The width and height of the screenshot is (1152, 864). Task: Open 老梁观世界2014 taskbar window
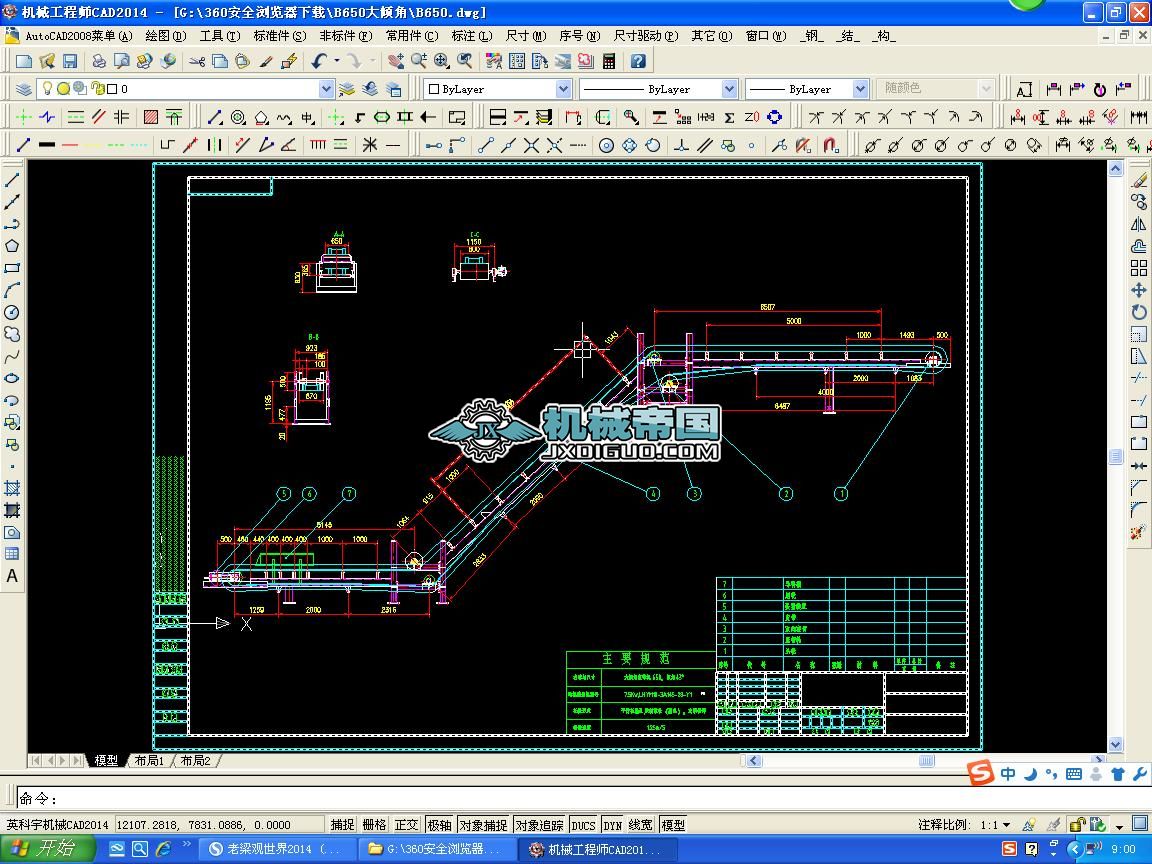(x=278, y=849)
